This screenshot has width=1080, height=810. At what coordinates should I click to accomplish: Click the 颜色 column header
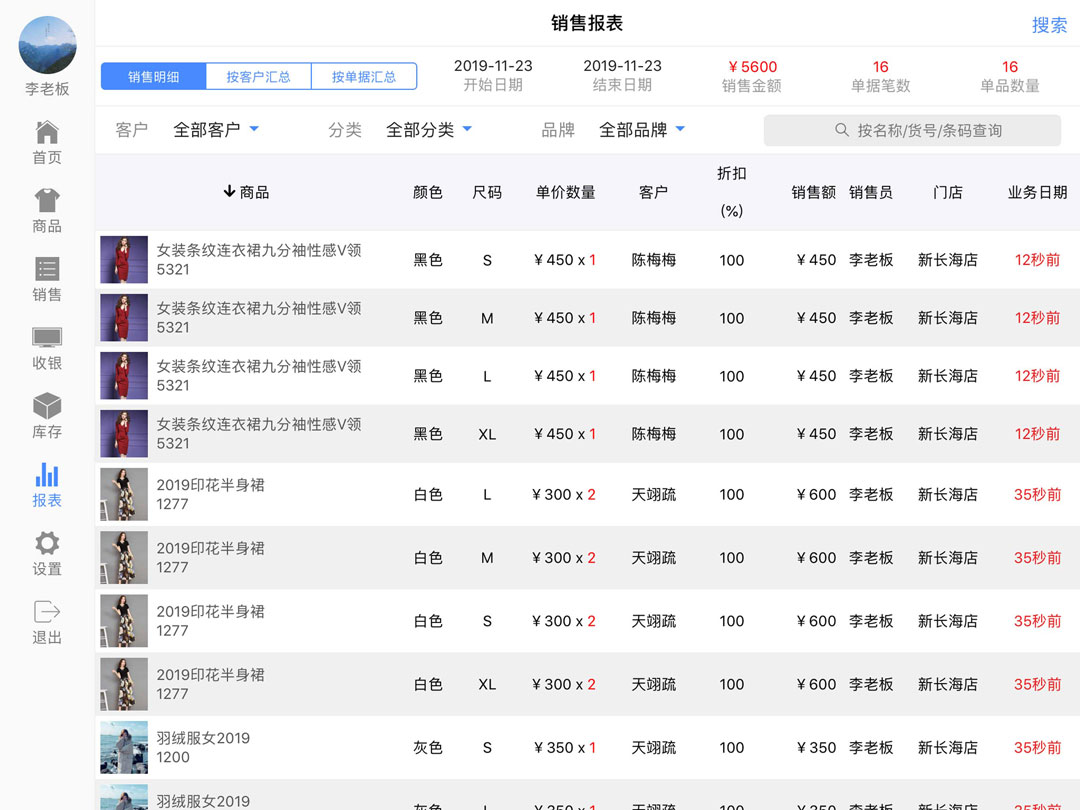(428, 192)
